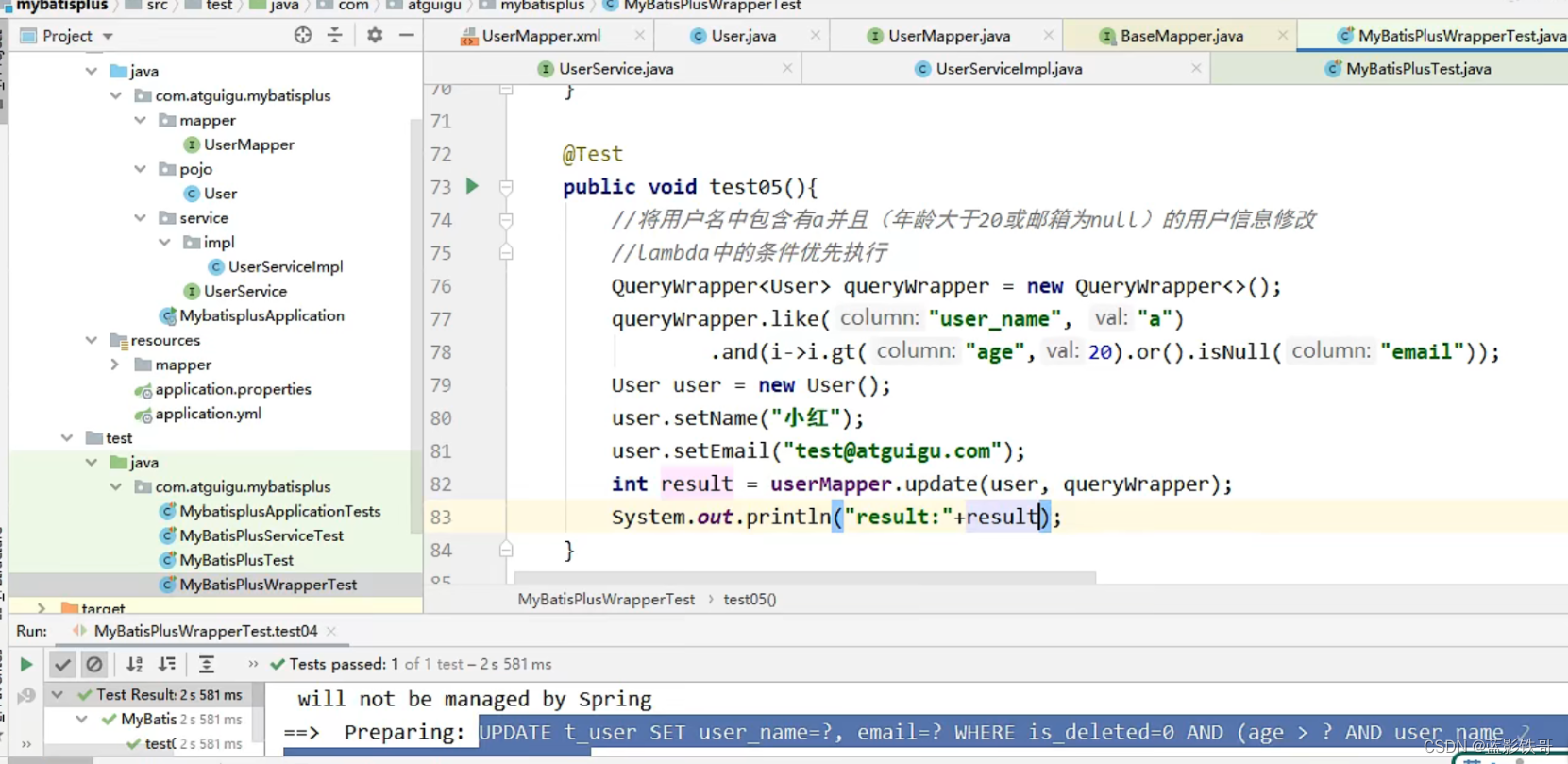Switch to MyBatisPlusTest.java tab

1418,69
